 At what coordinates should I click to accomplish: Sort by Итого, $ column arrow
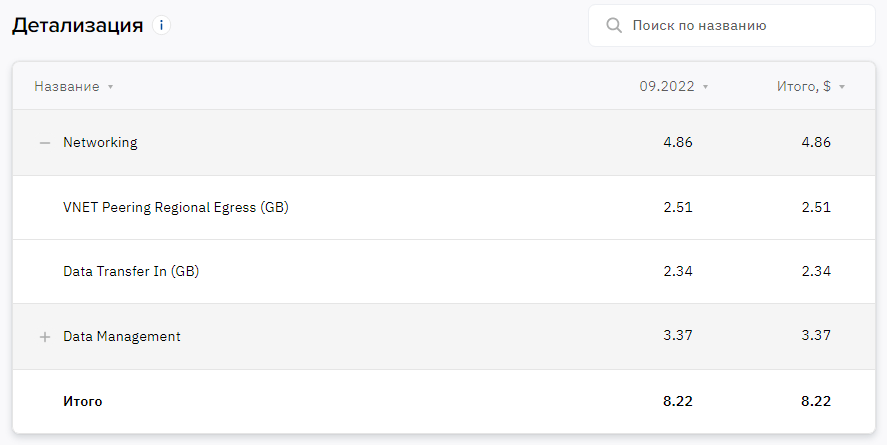click(x=842, y=87)
